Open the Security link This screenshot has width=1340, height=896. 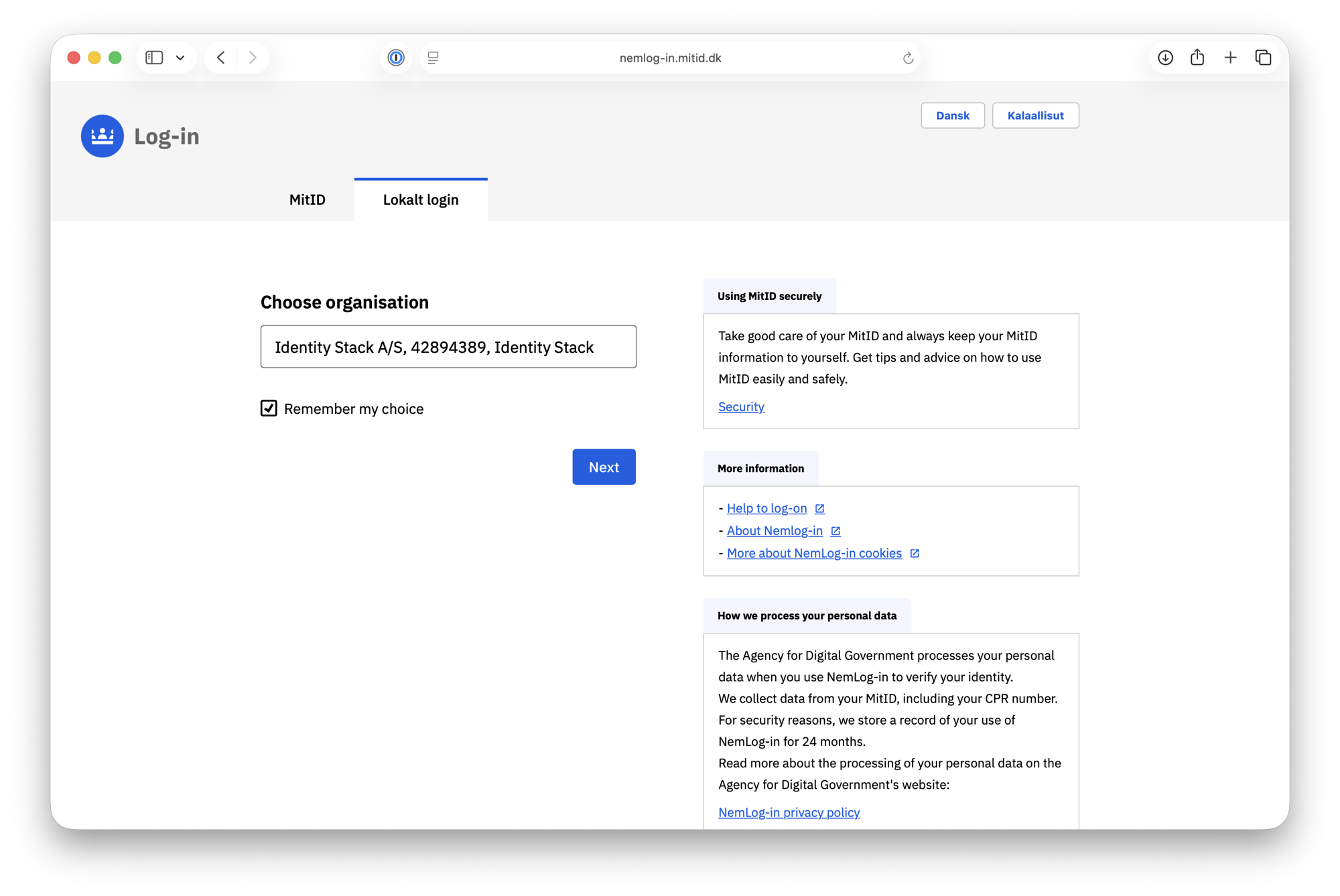(741, 406)
